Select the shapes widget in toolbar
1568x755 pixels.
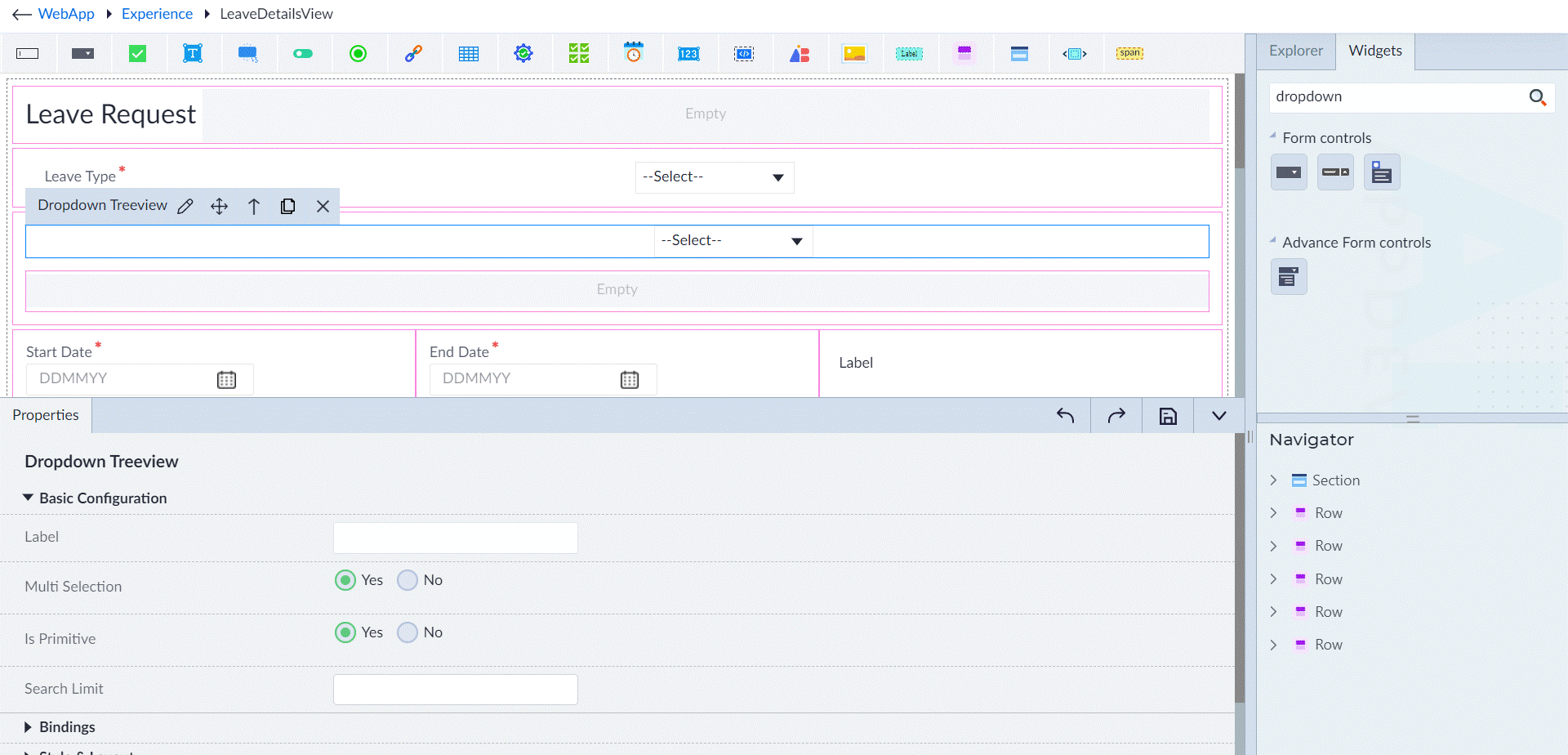(x=800, y=54)
